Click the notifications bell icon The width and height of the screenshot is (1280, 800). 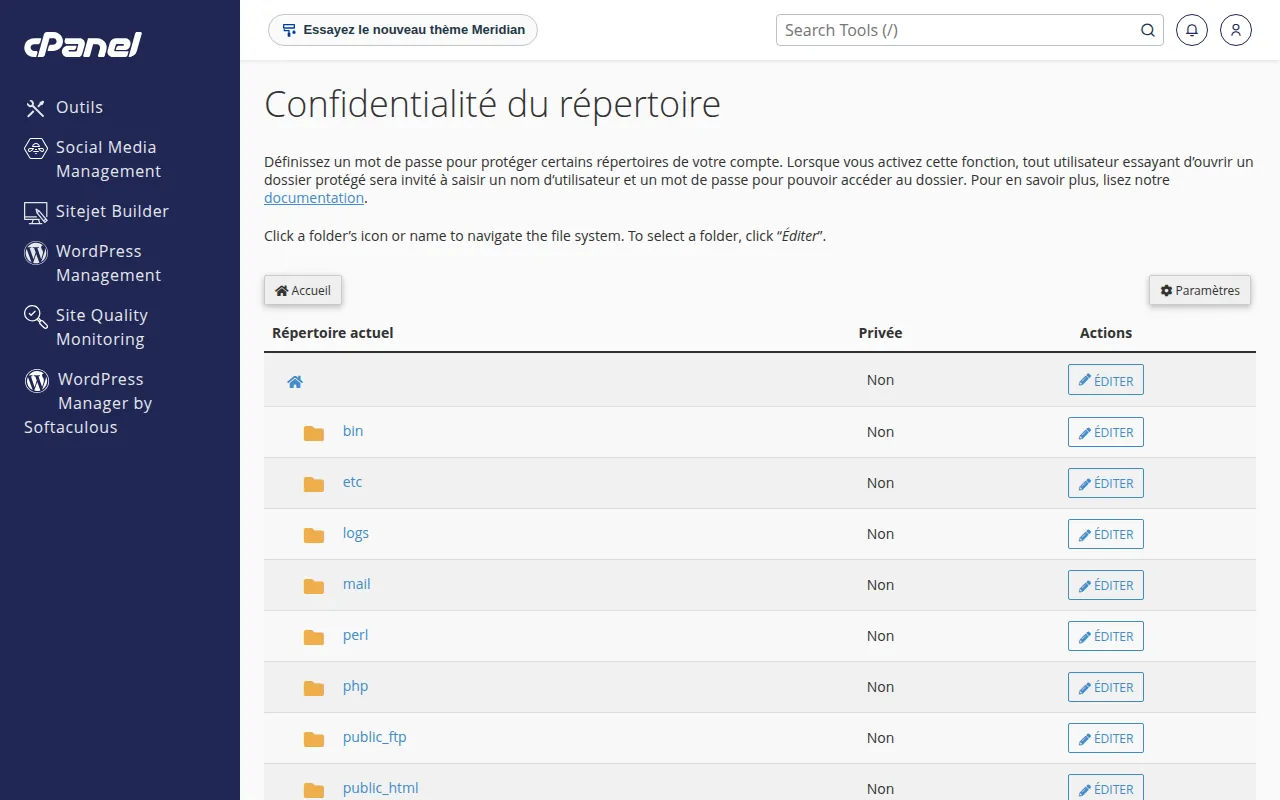tap(1192, 30)
